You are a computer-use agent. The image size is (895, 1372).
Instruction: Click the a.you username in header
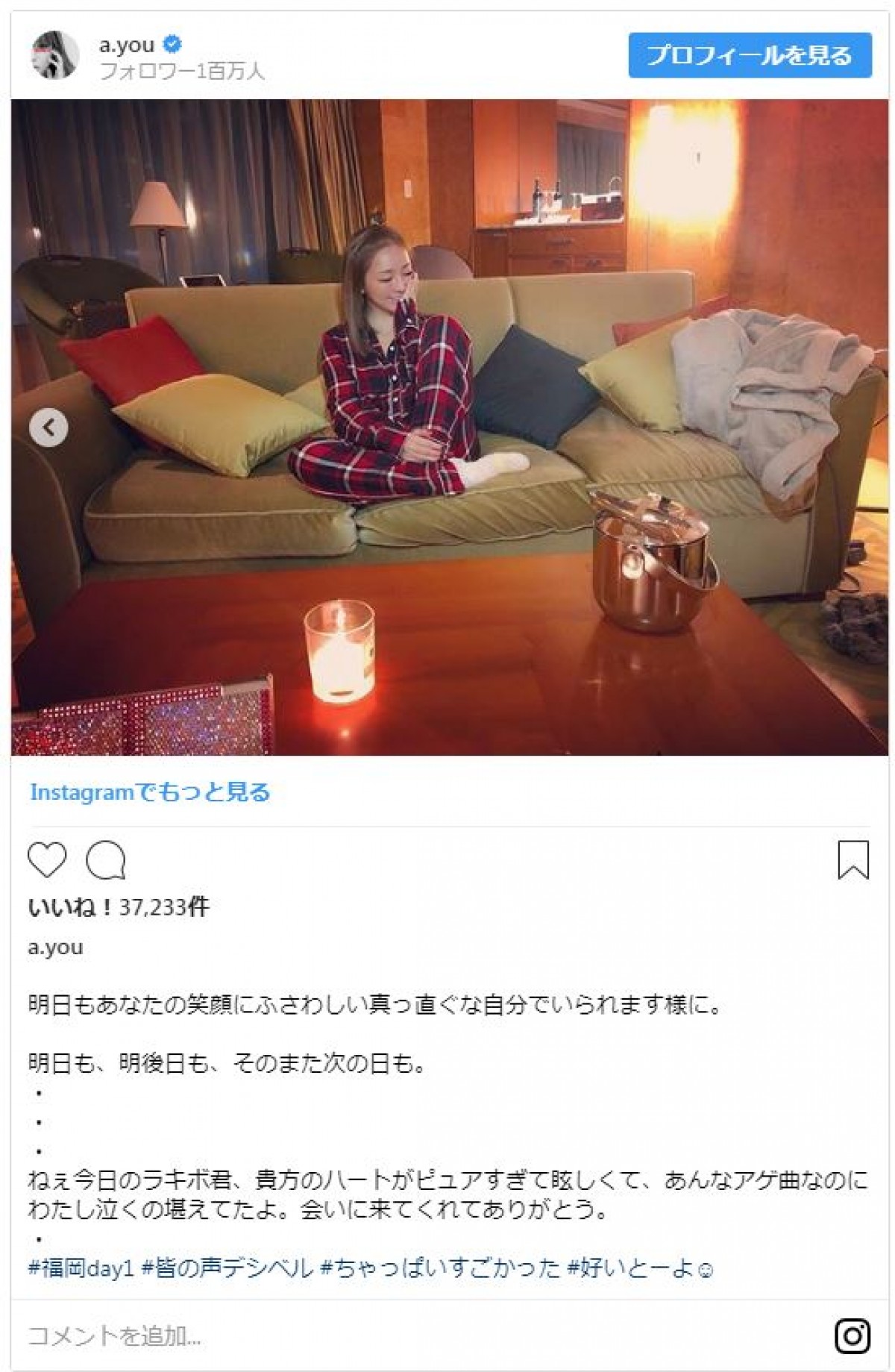click(127, 45)
